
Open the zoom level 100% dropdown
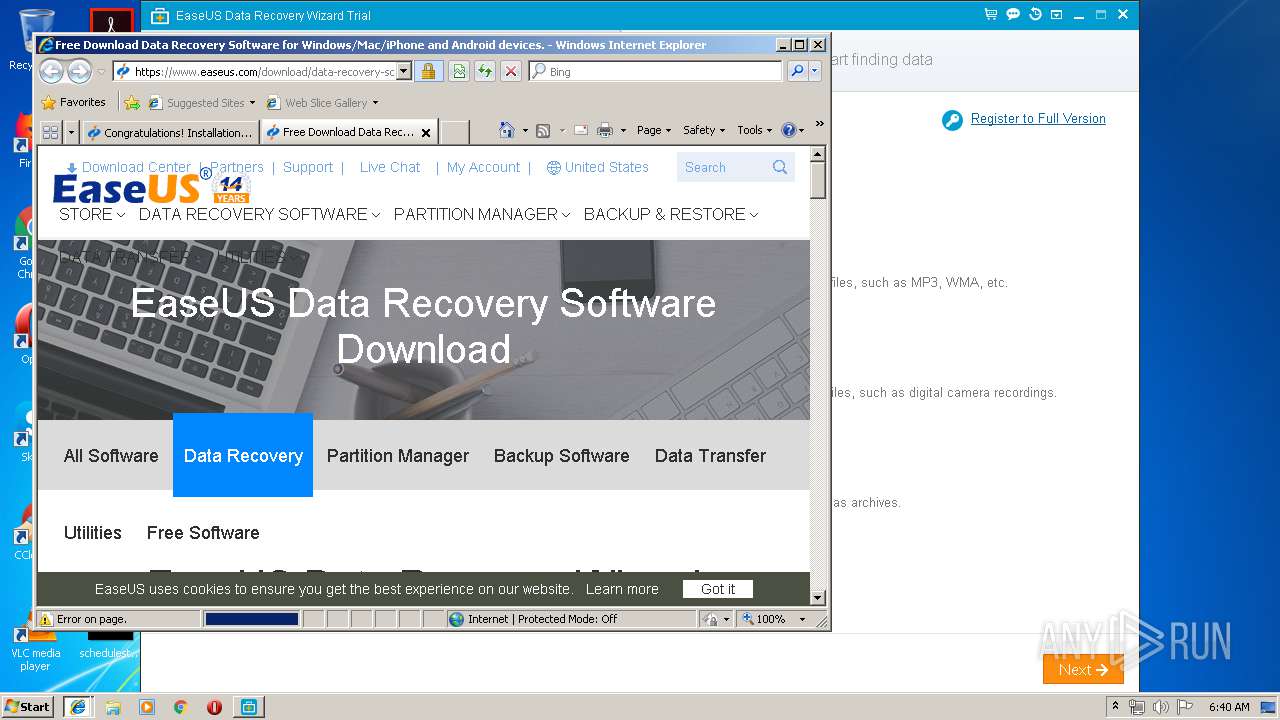point(801,619)
